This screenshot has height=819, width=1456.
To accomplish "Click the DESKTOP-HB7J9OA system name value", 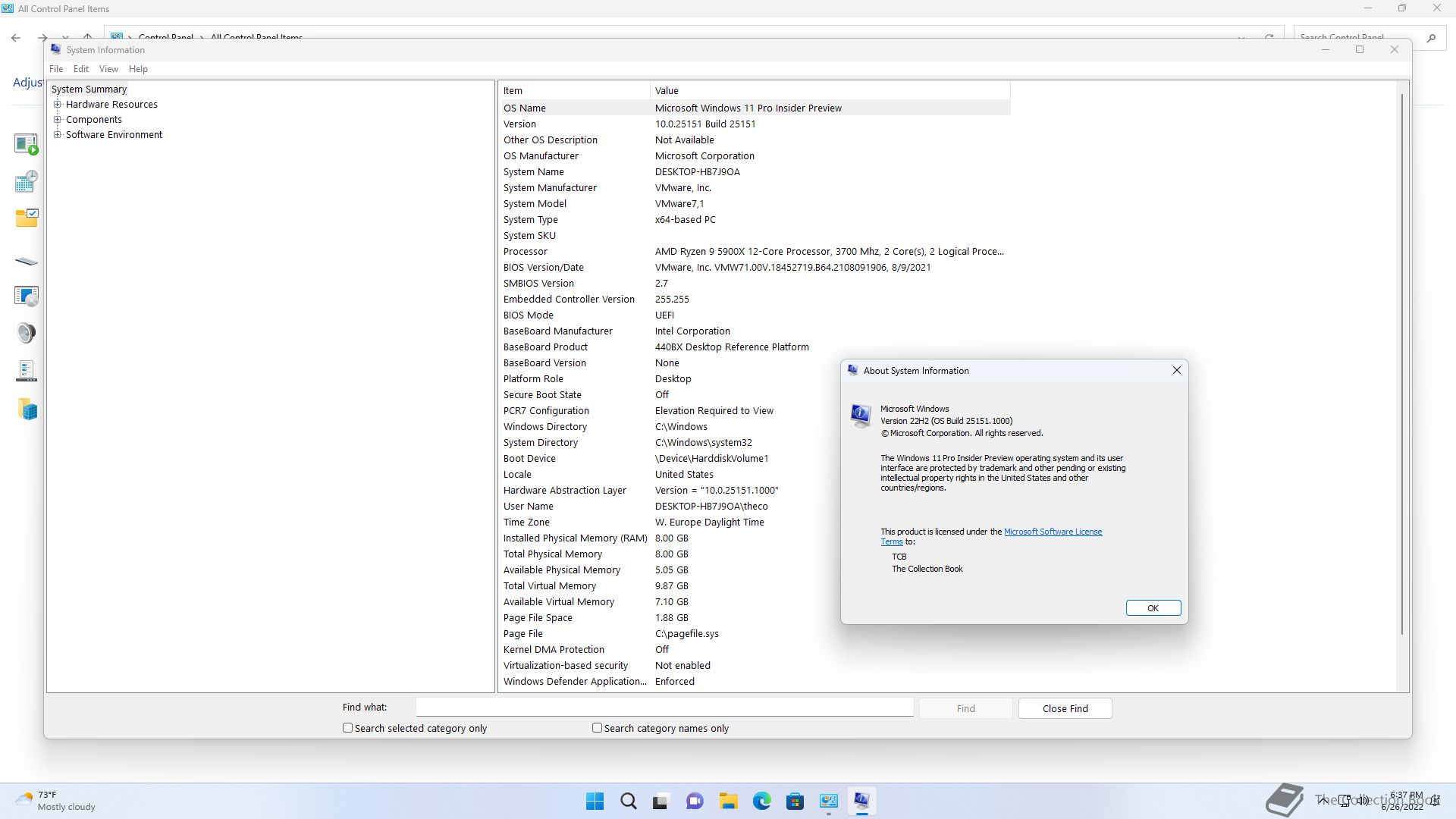I will (x=698, y=171).
